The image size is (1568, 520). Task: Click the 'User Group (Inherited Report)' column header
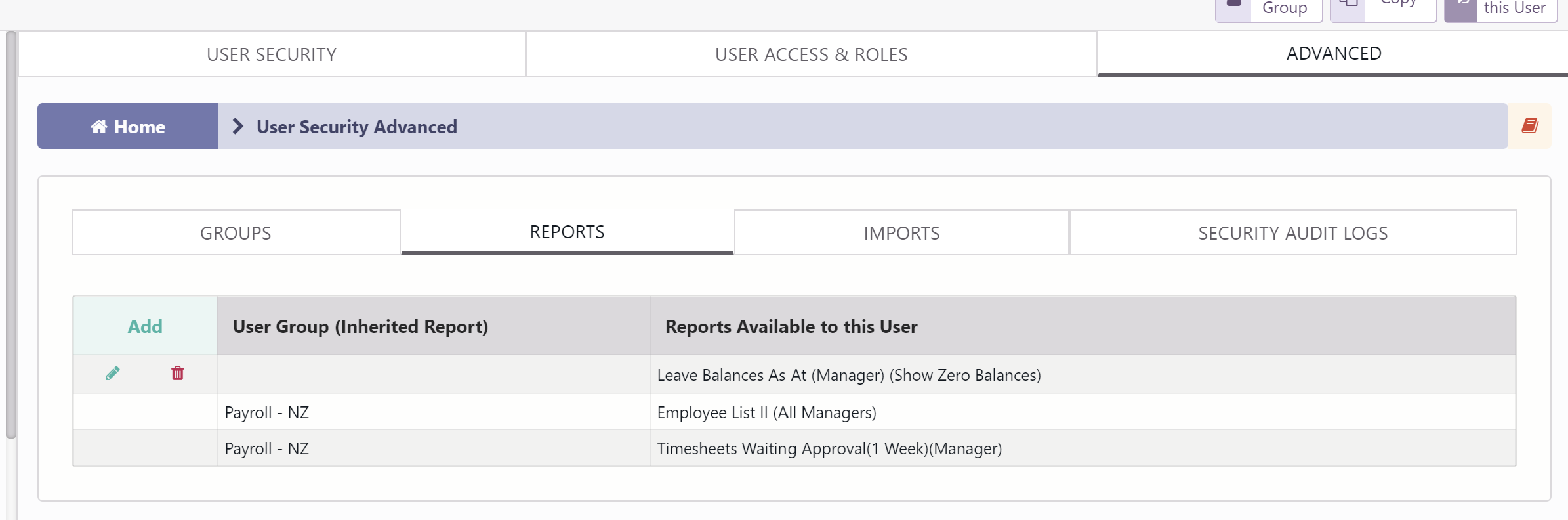(434, 326)
